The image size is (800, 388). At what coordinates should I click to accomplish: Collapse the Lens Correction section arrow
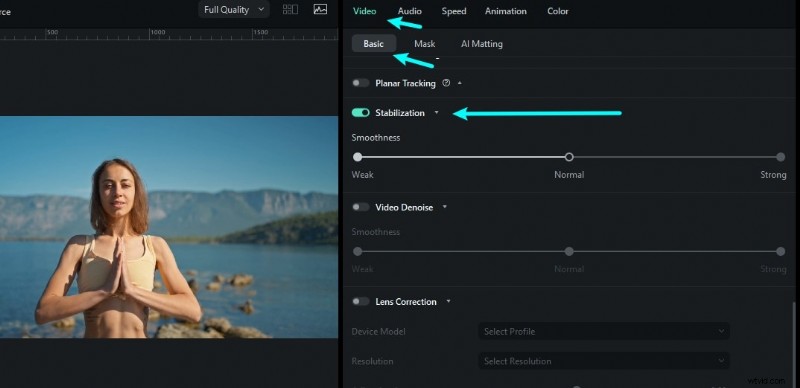(x=448, y=301)
